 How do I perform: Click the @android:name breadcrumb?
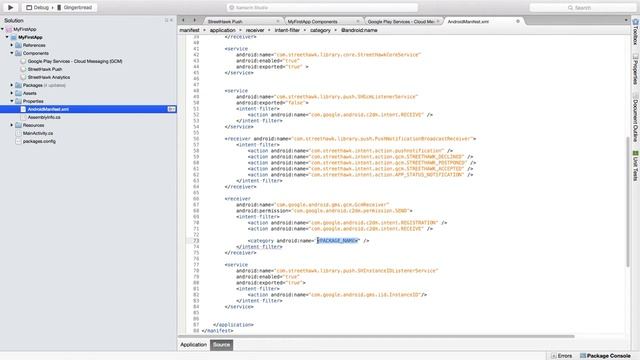click(x=359, y=30)
